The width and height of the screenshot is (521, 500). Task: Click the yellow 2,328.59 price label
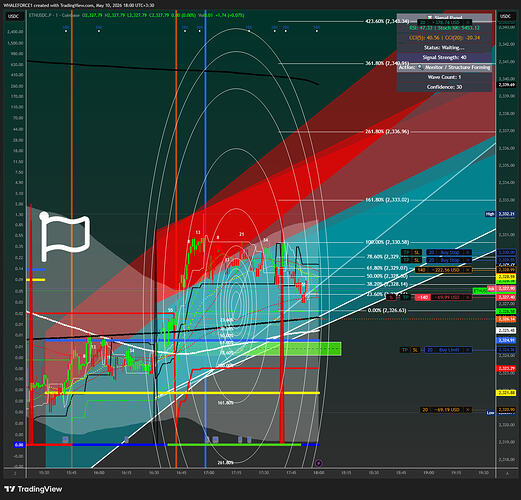(x=506, y=277)
